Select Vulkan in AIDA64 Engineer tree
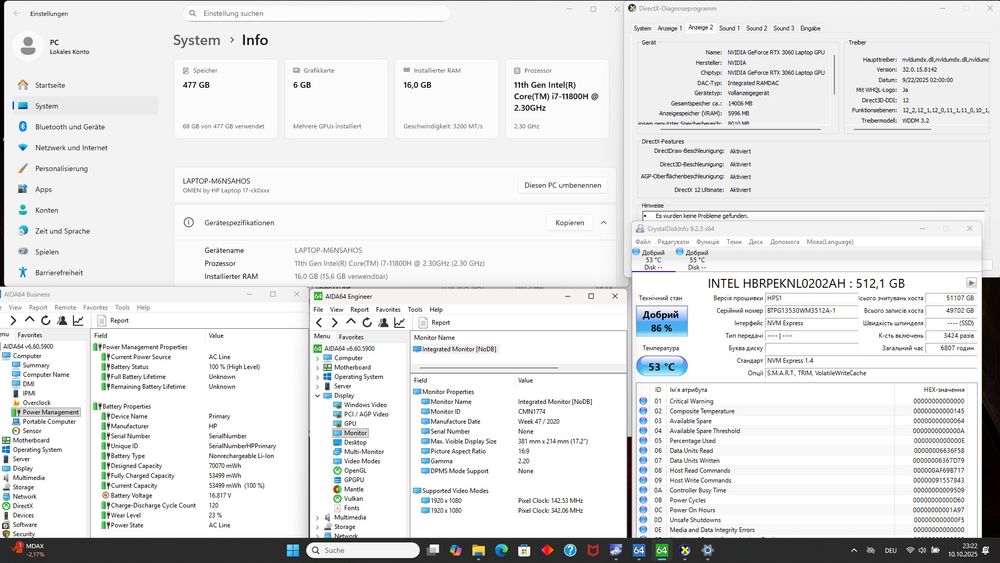This screenshot has width=1000, height=563. [x=353, y=499]
